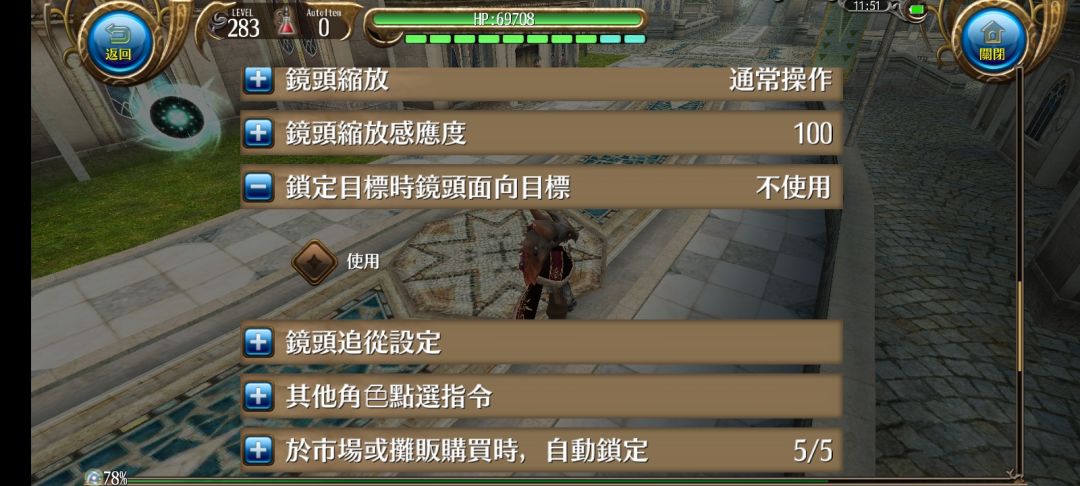Click the 5/5 auto-lock value
The image size is (1080, 486).
pos(813,452)
